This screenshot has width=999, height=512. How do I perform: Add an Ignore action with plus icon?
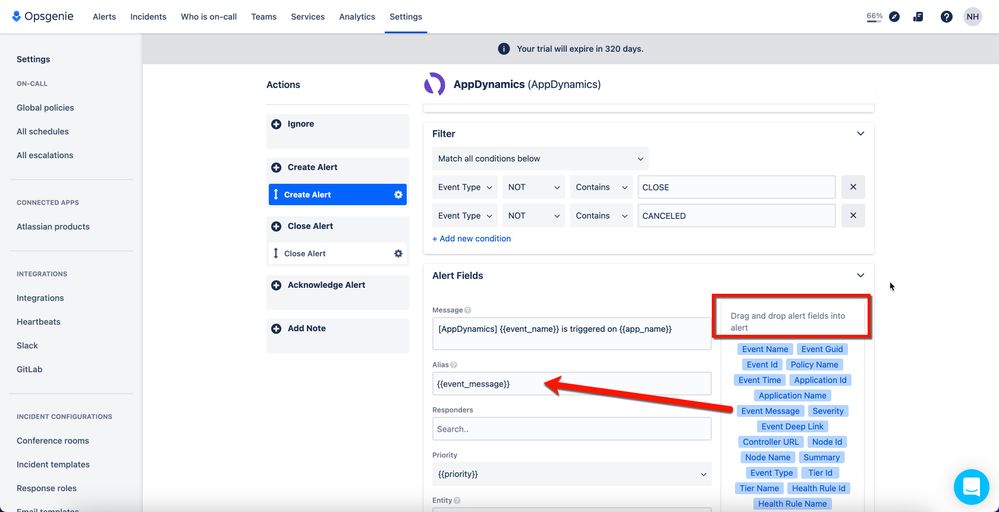click(x=276, y=124)
